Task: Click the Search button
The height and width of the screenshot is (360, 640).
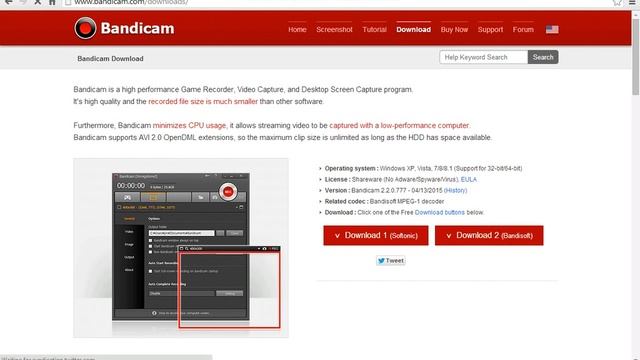Action: [x=543, y=57]
